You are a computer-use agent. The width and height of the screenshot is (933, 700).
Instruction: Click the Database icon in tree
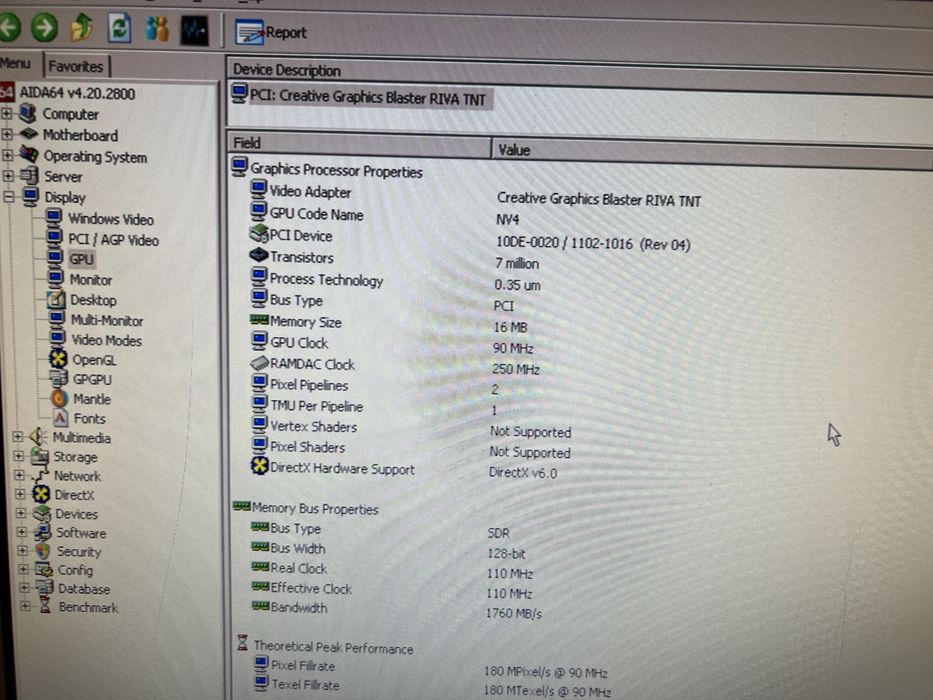(45, 588)
